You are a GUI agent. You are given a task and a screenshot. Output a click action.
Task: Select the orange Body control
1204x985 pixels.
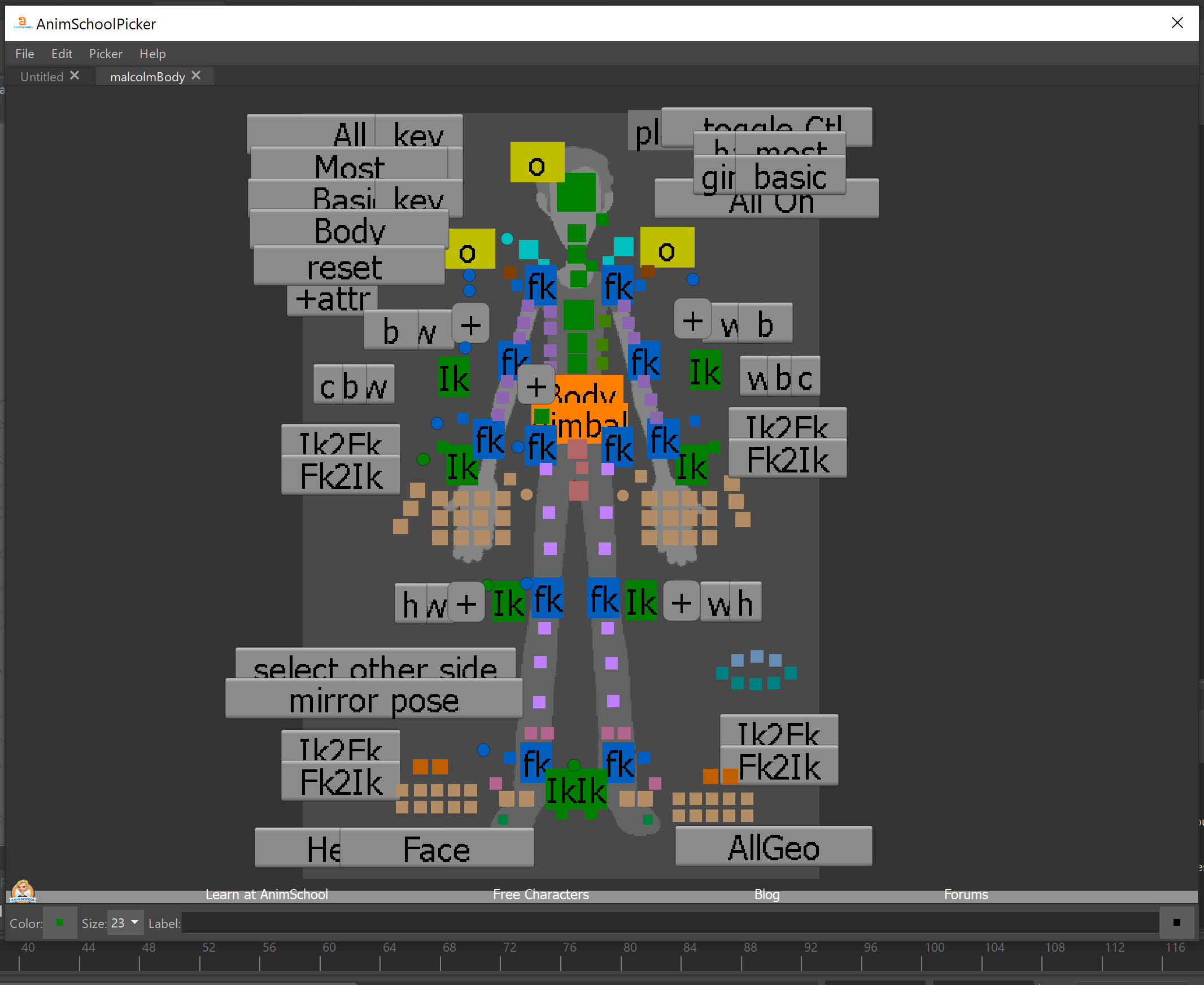(x=588, y=389)
